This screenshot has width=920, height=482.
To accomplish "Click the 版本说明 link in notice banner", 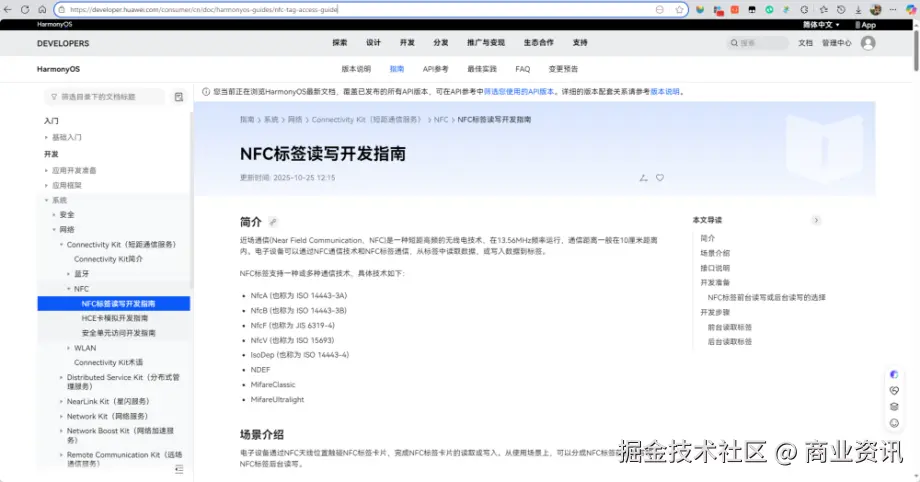I will [665, 92].
